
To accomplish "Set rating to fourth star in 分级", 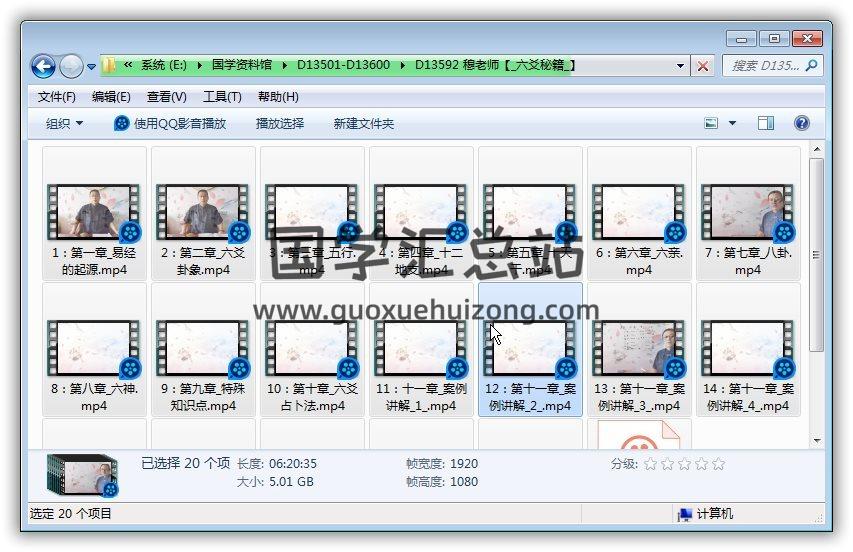I will click(701, 464).
